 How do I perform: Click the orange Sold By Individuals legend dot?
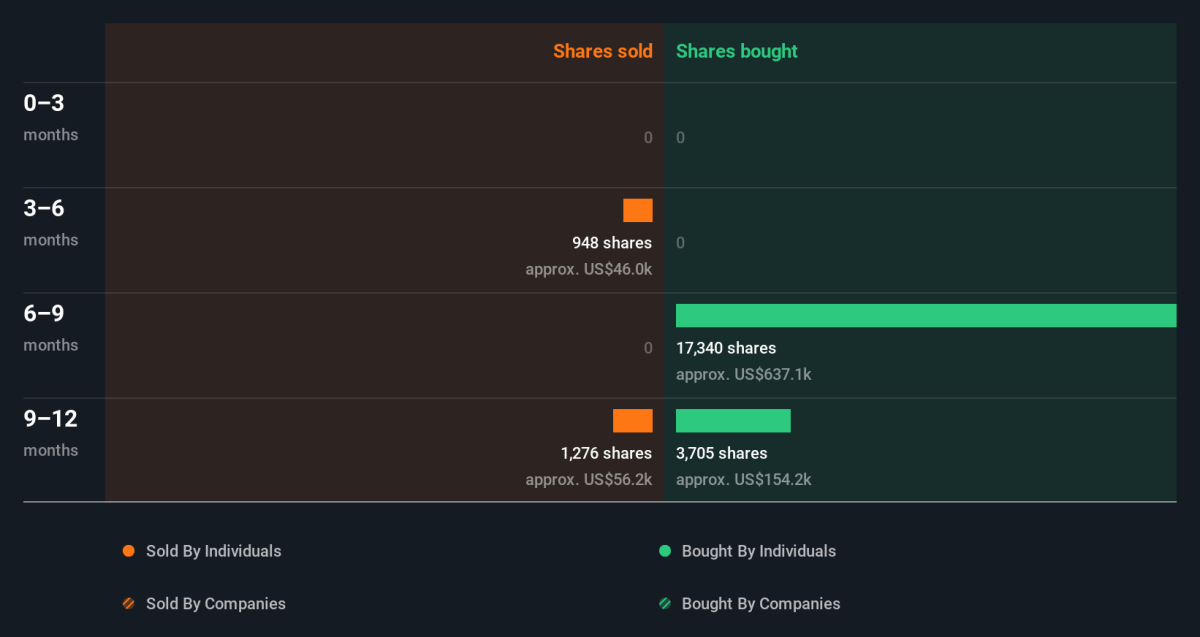(128, 551)
